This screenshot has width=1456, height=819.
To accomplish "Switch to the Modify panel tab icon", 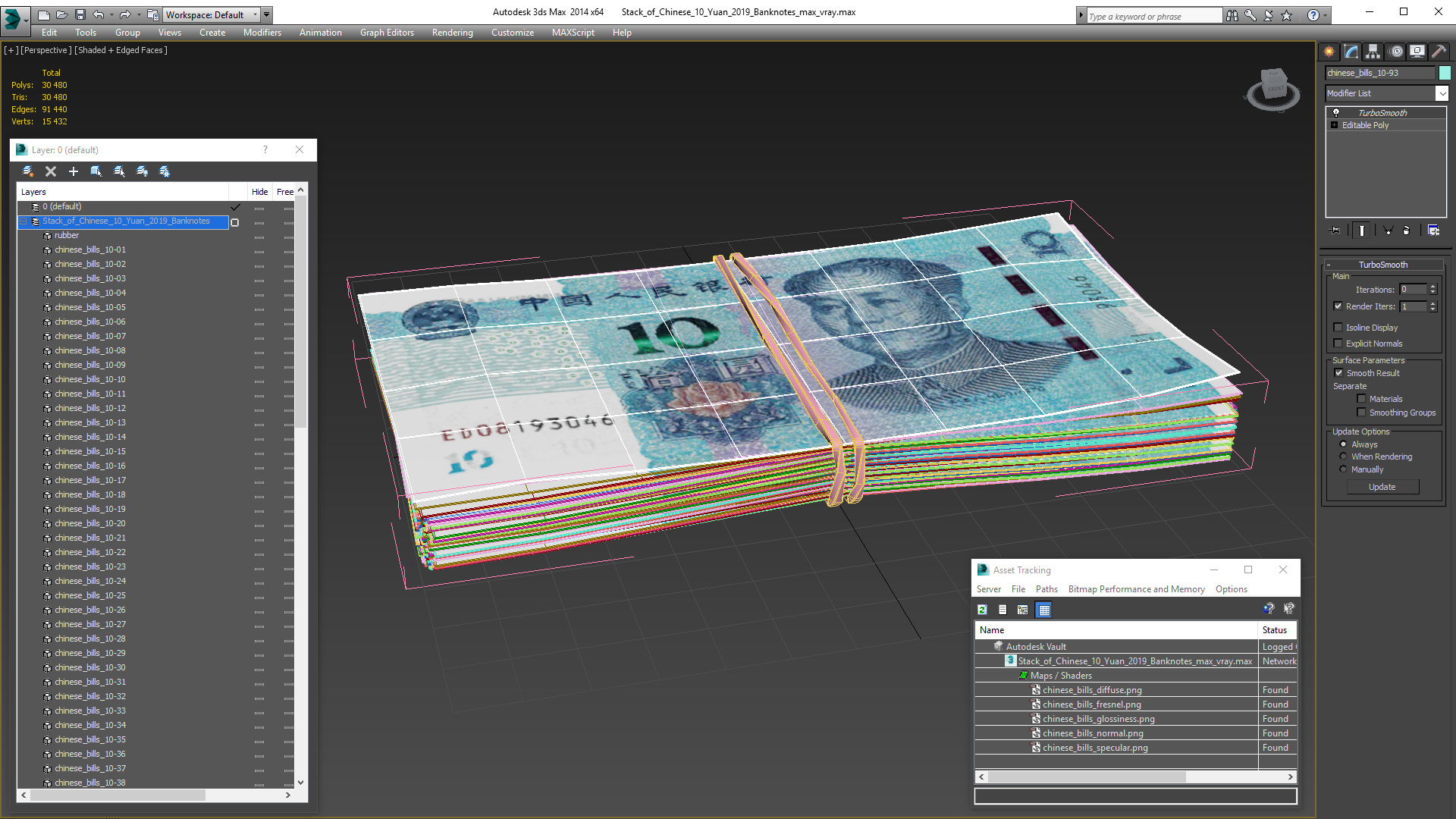I will (1351, 52).
